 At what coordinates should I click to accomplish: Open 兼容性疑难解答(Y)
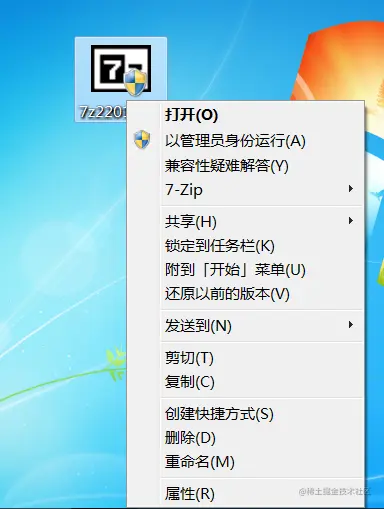pos(245,166)
